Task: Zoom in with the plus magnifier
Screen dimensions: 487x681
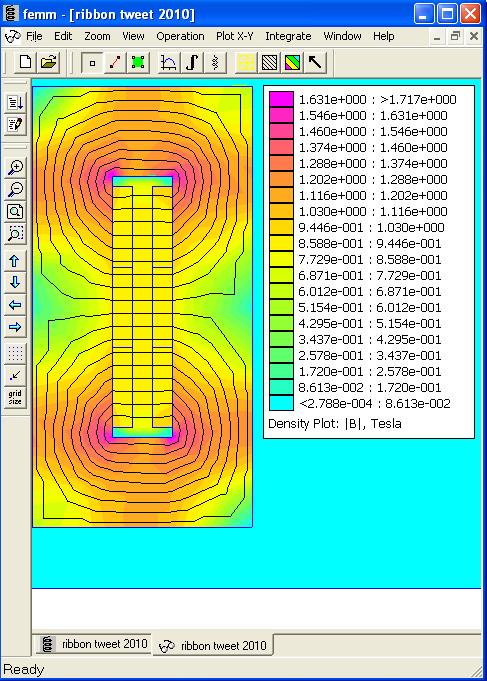Action: pyautogui.click(x=15, y=168)
